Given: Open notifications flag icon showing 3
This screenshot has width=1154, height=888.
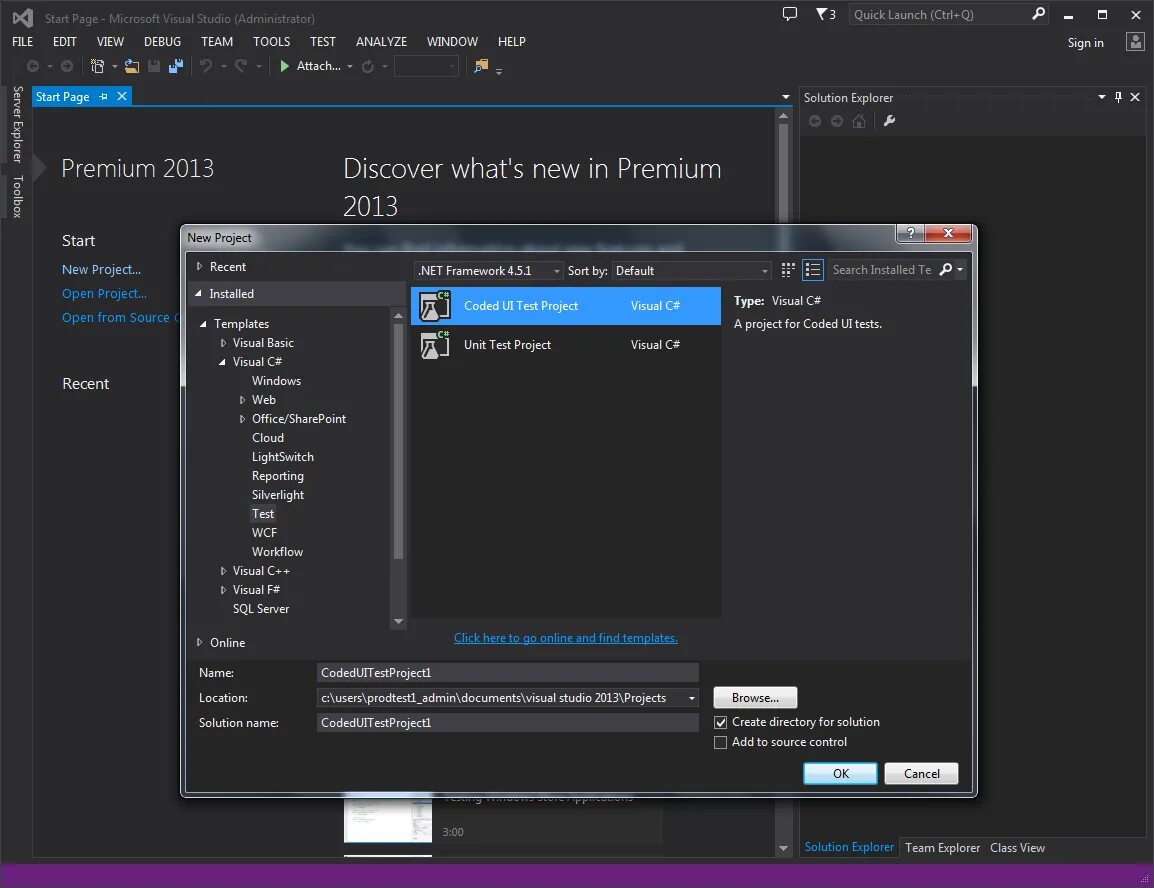Looking at the screenshot, I should [x=825, y=14].
